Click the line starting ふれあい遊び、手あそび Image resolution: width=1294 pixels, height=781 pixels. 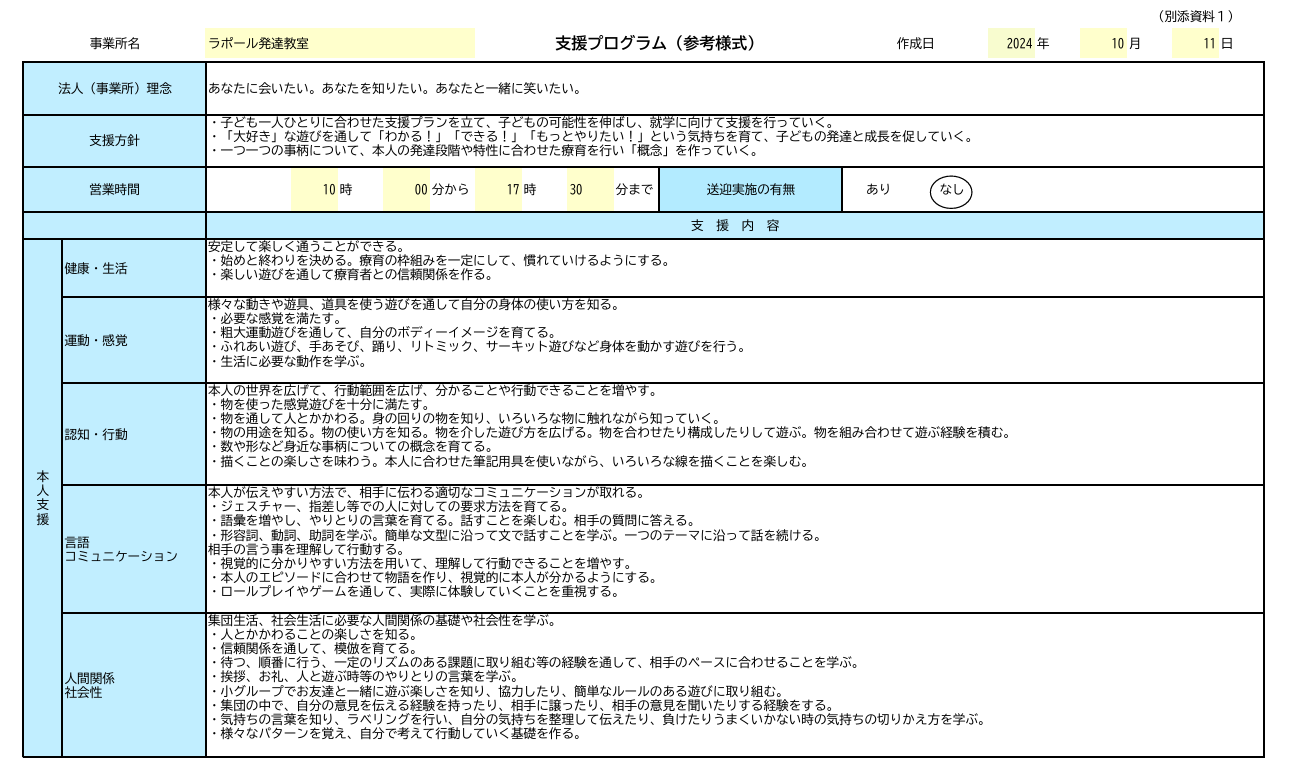pos(478,347)
